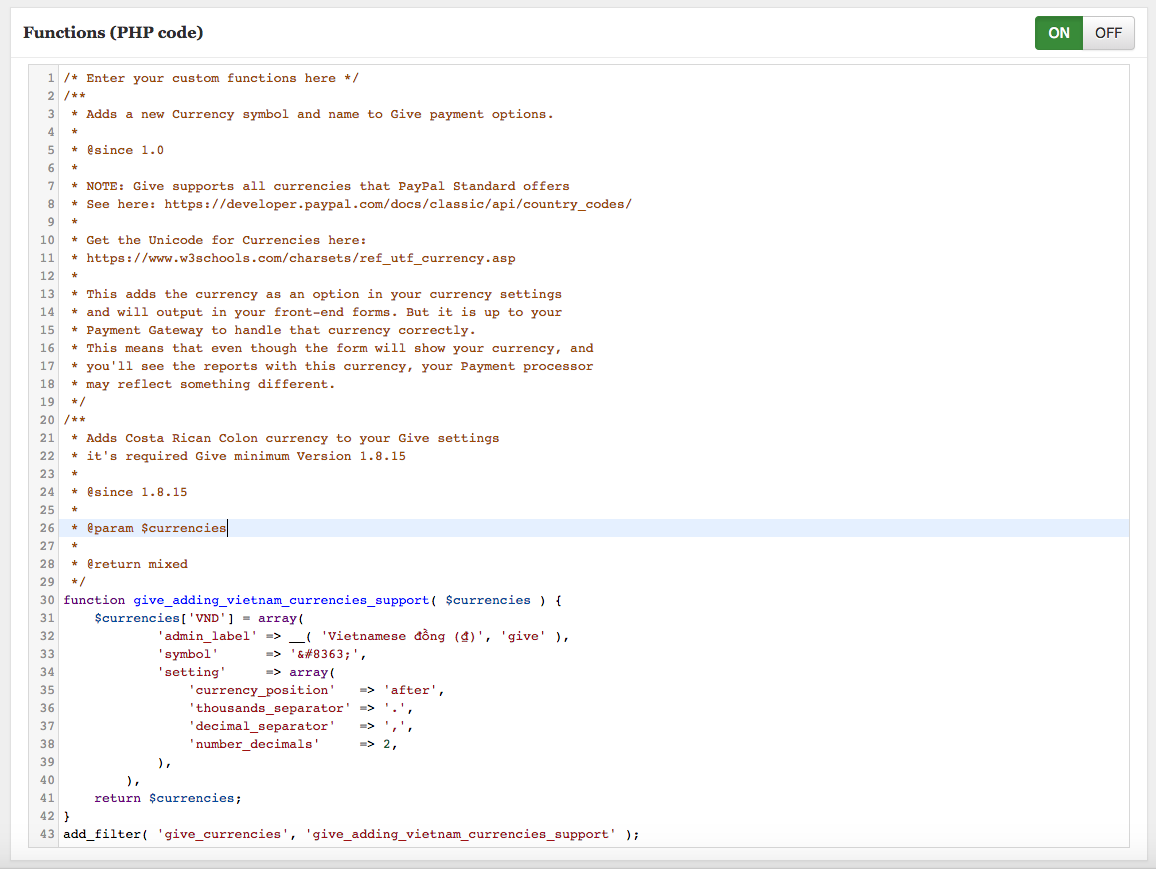1156x869 pixels.
Task: Switch the Functions toggle to ON
Action: 1059,33
